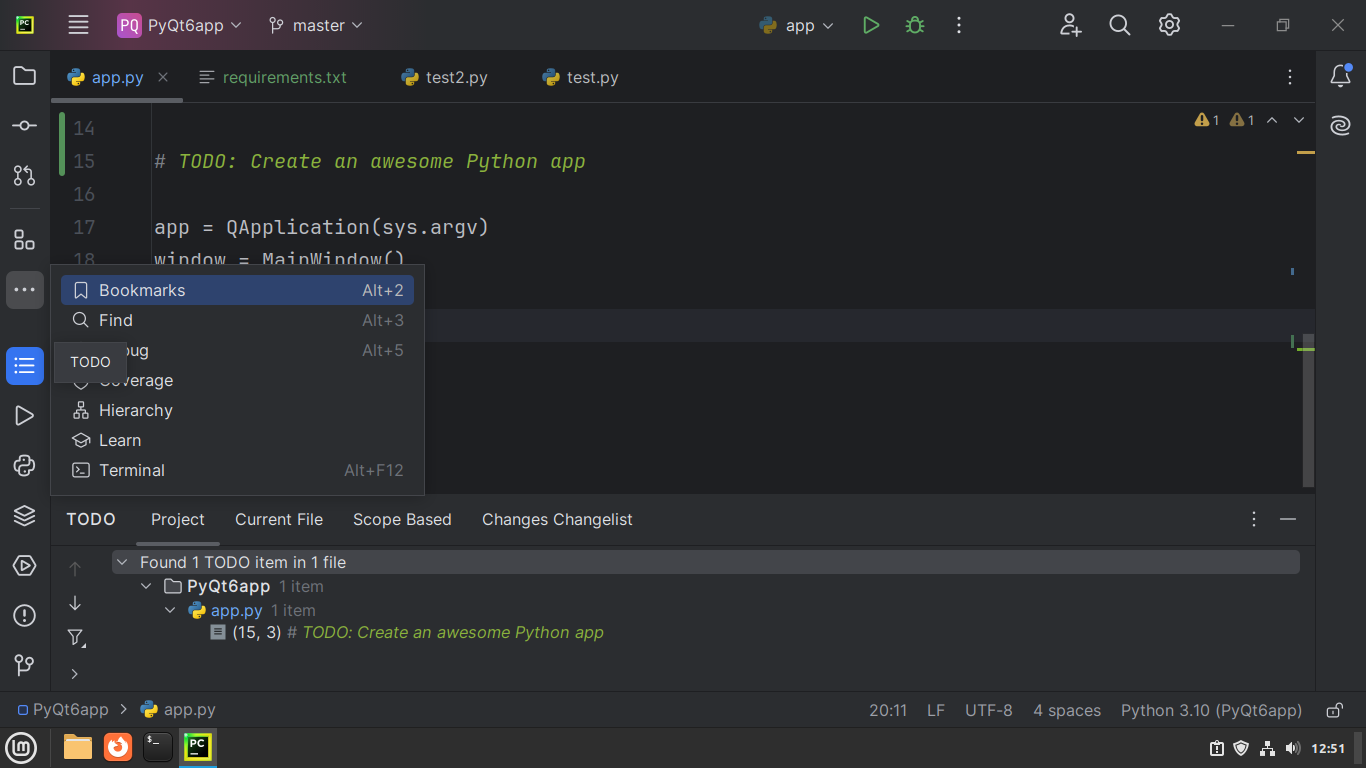1366x768 pixels.
Task: Open the Notifications bell
Action: tap(1341, 76)
